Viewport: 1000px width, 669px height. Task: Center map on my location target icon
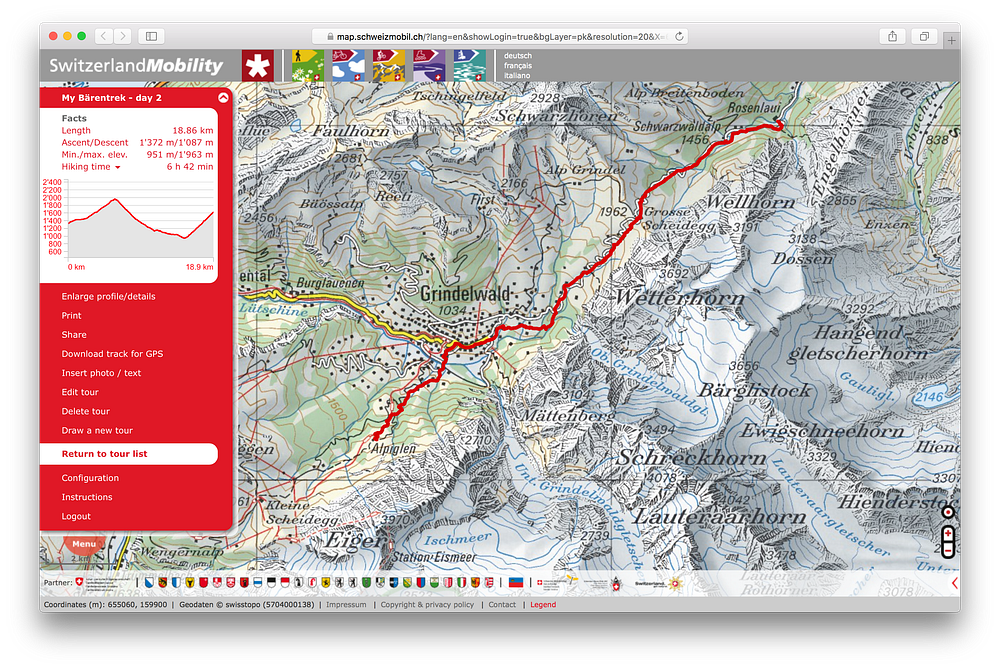click(x=948, y=512)
